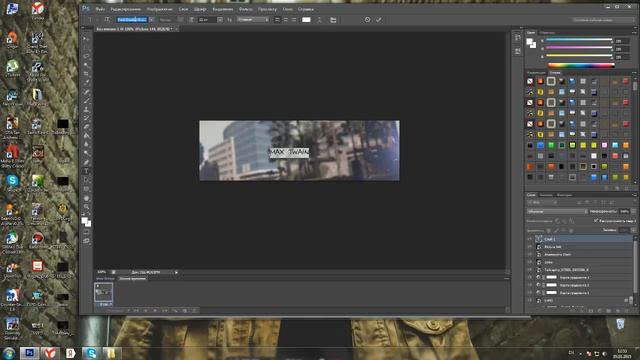640x360 pixels.
Task: Open the Справка menu
Action: [x=306, y=9]
